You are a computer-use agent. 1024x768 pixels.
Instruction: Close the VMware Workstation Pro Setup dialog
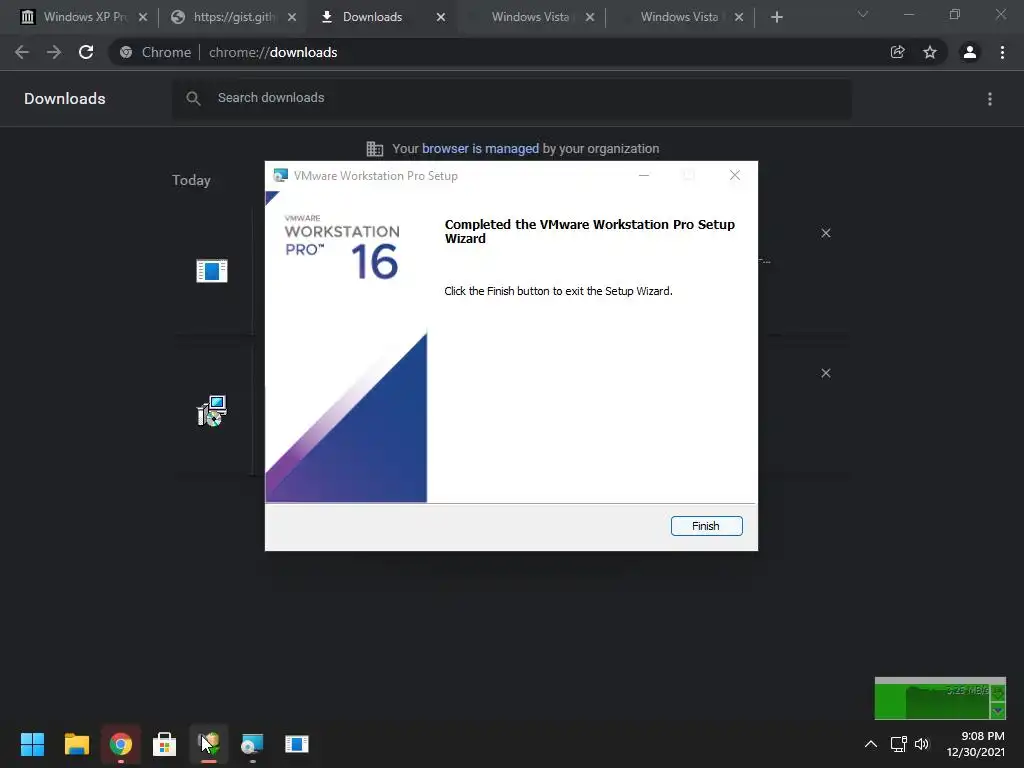coord(735,175)
